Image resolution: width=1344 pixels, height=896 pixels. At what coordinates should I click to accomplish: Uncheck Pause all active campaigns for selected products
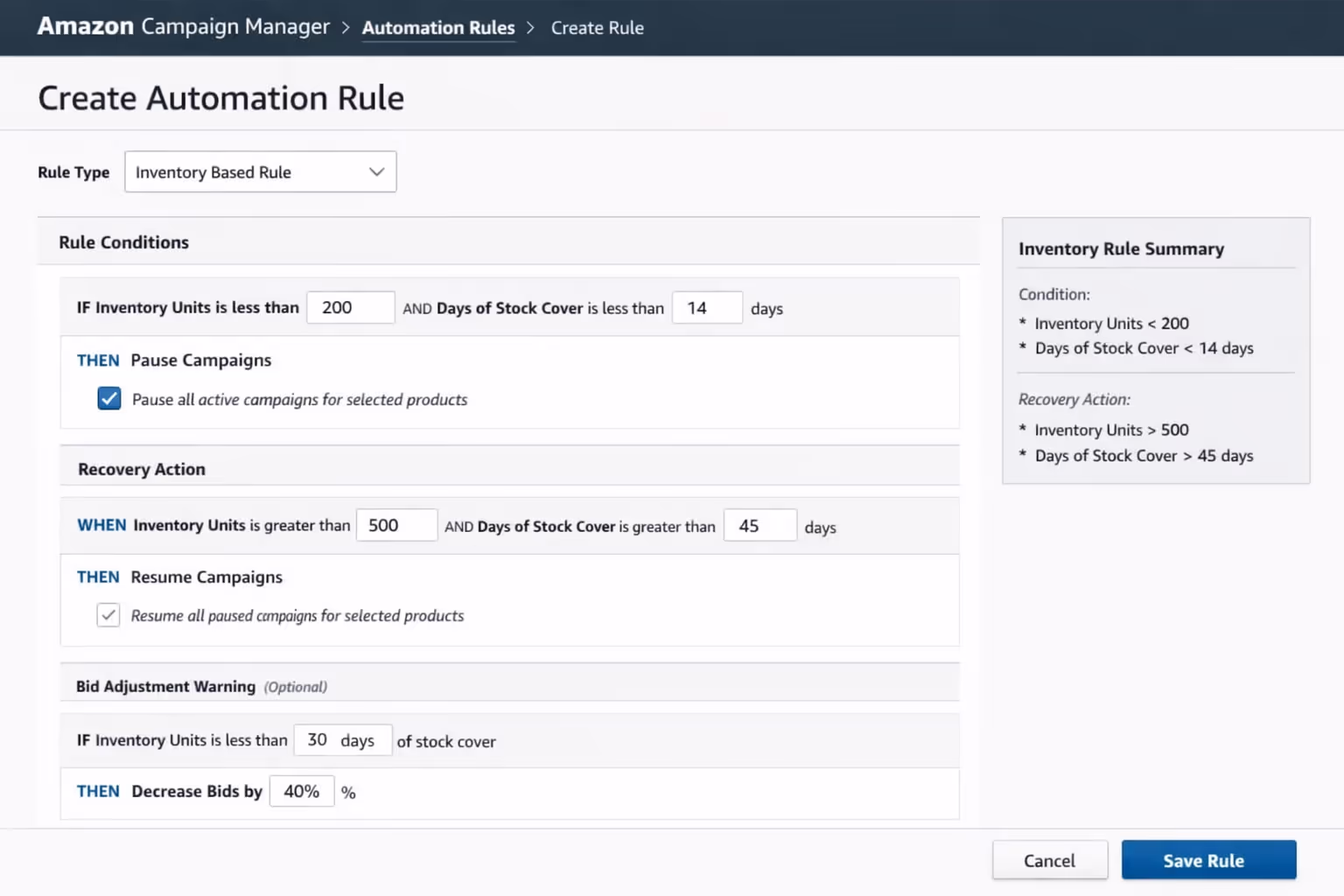[x=108, y=398]
